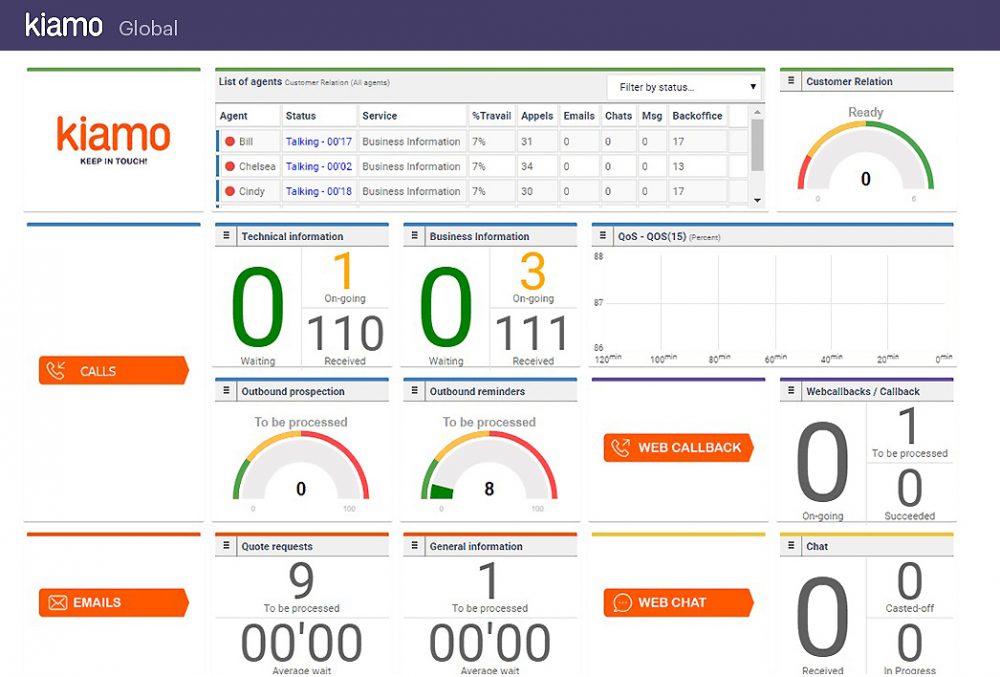This screenshot has height=677, width=1000.
Task: Click the Customer Relation Ready gauge
Action: [865, 156]
